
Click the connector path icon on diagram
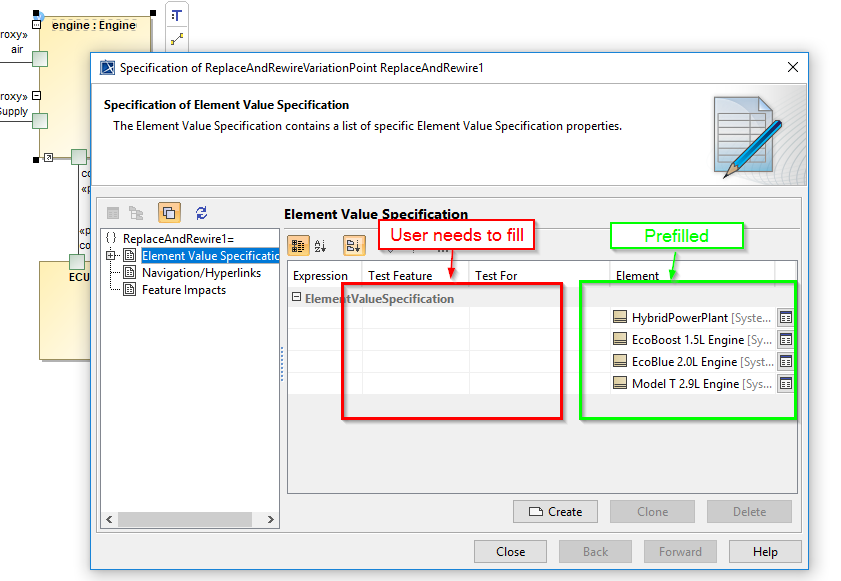(176, 39)
